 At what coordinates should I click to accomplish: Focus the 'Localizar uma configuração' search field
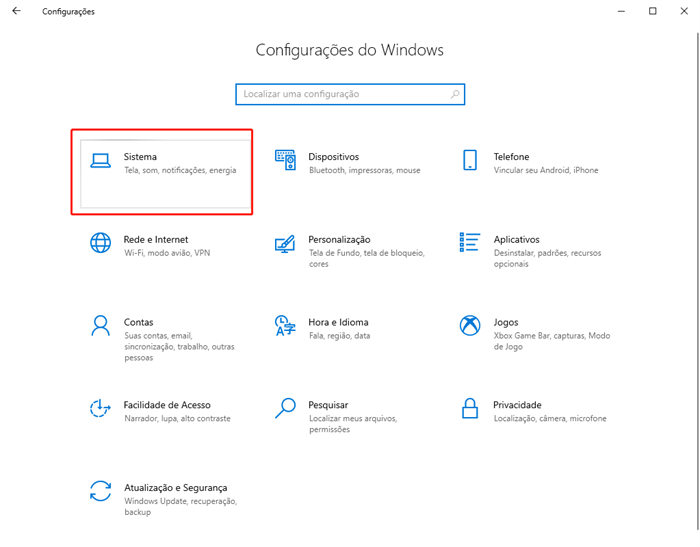pos(340,94)
